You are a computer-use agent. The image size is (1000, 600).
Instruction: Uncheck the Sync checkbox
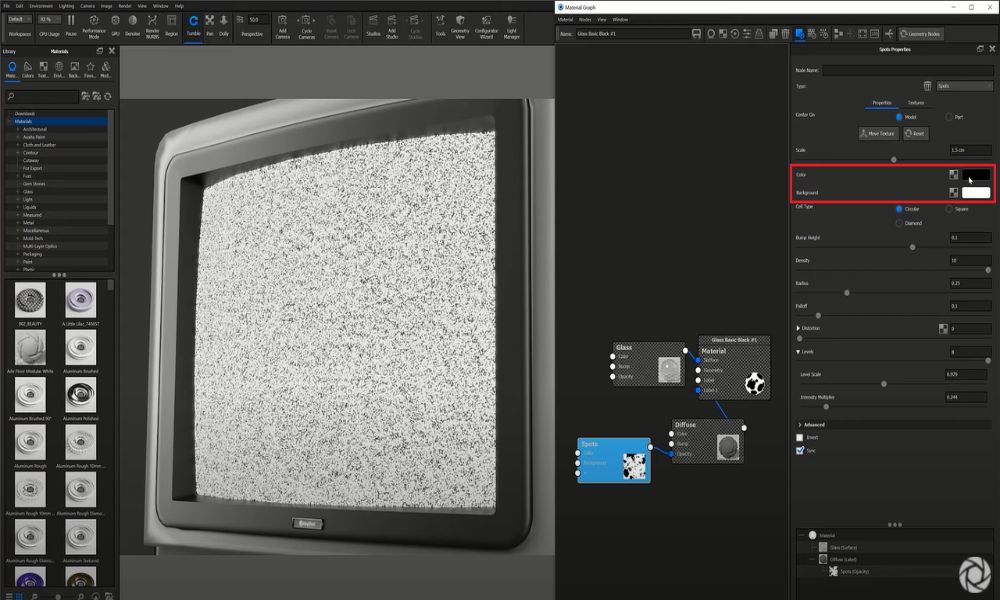tap(800, 451)
